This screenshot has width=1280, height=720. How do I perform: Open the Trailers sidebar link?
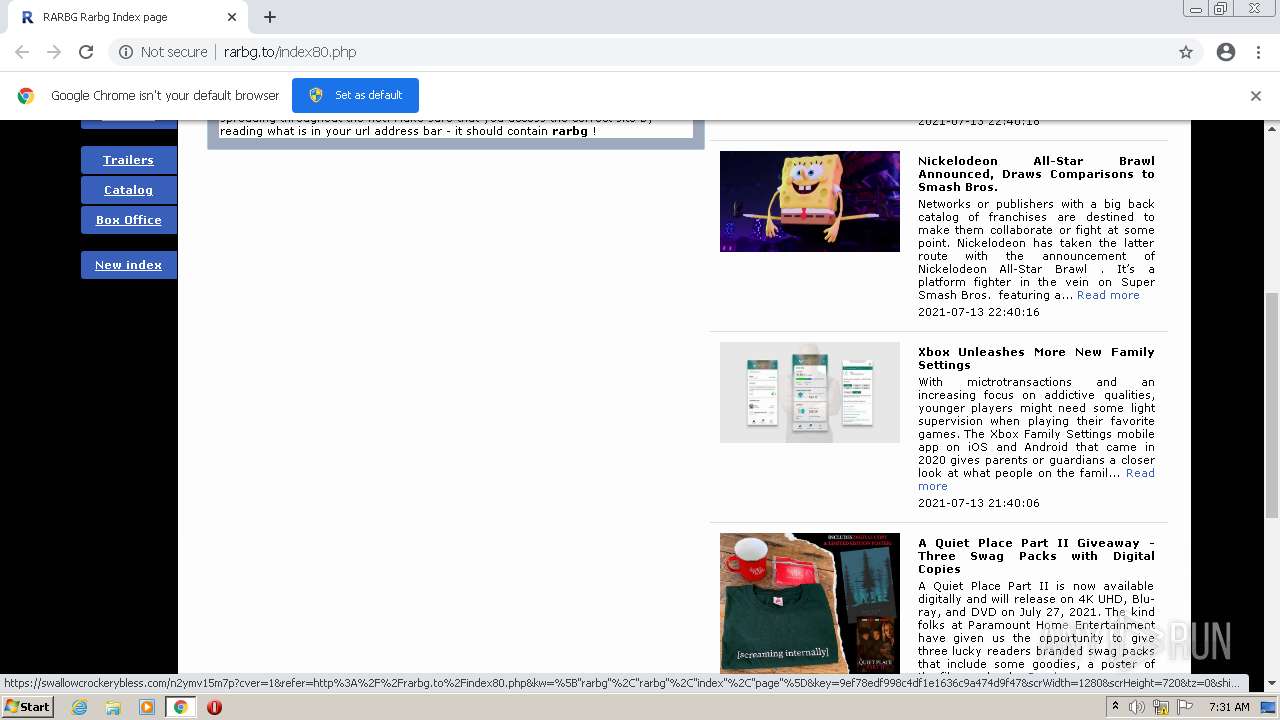pos(128,160)
